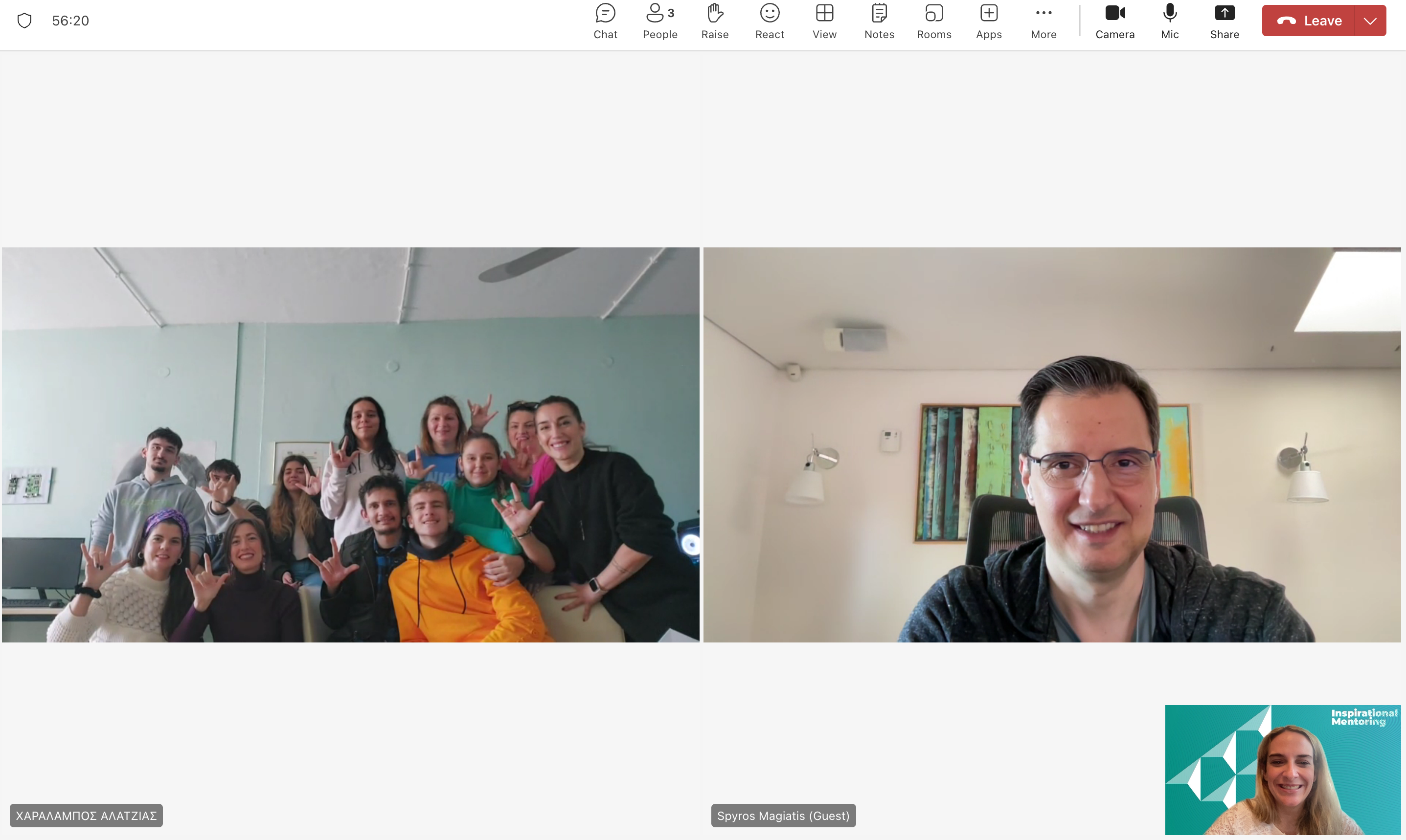Open breakout Rooms
1406x840 pixels.
[934, 21]
